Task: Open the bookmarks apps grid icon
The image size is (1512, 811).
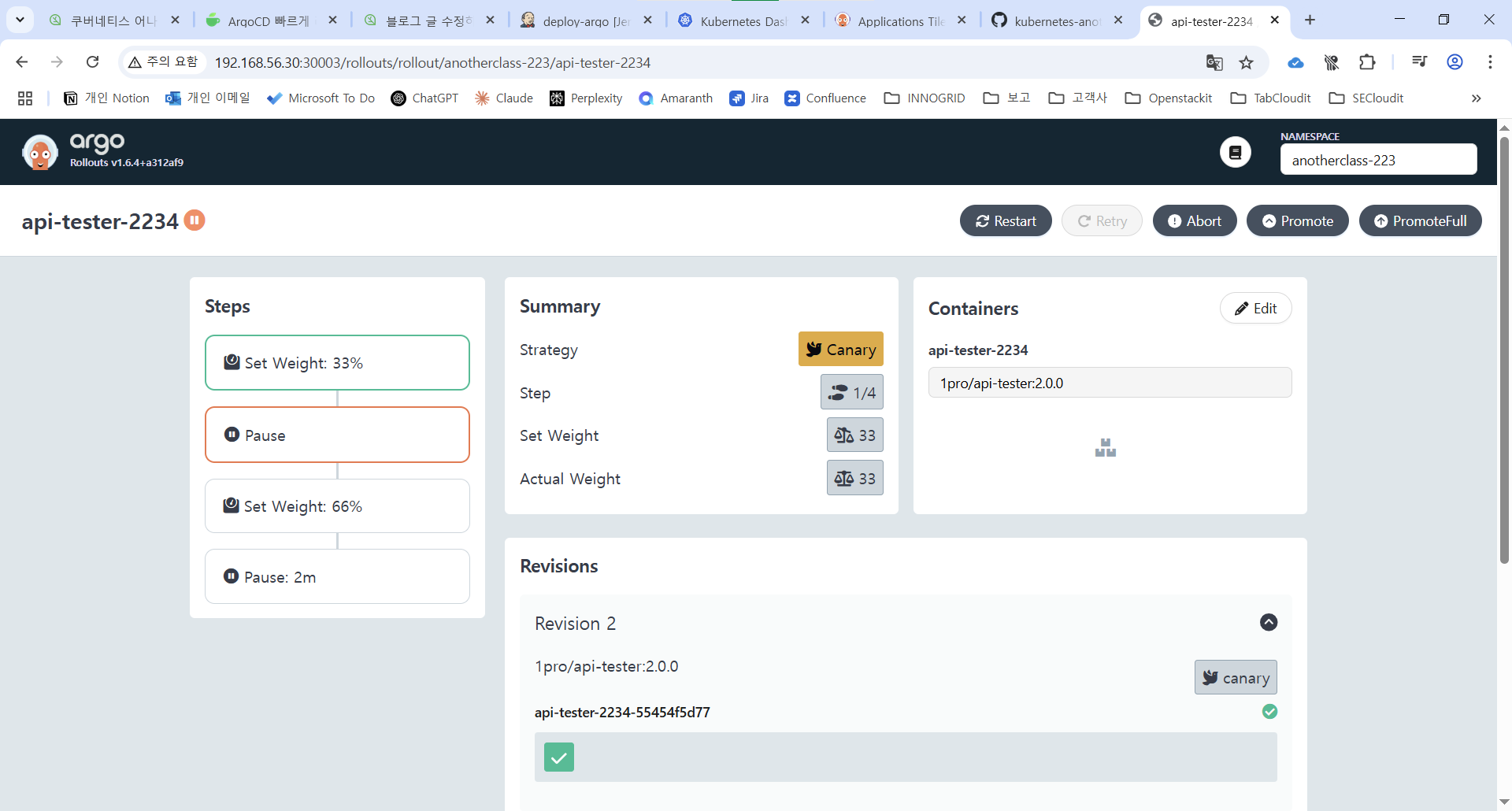Action: 25,98
